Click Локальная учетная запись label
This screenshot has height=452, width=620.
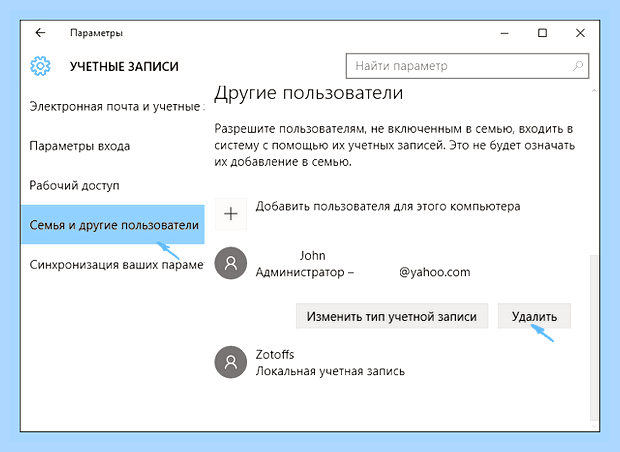[330, 371]
